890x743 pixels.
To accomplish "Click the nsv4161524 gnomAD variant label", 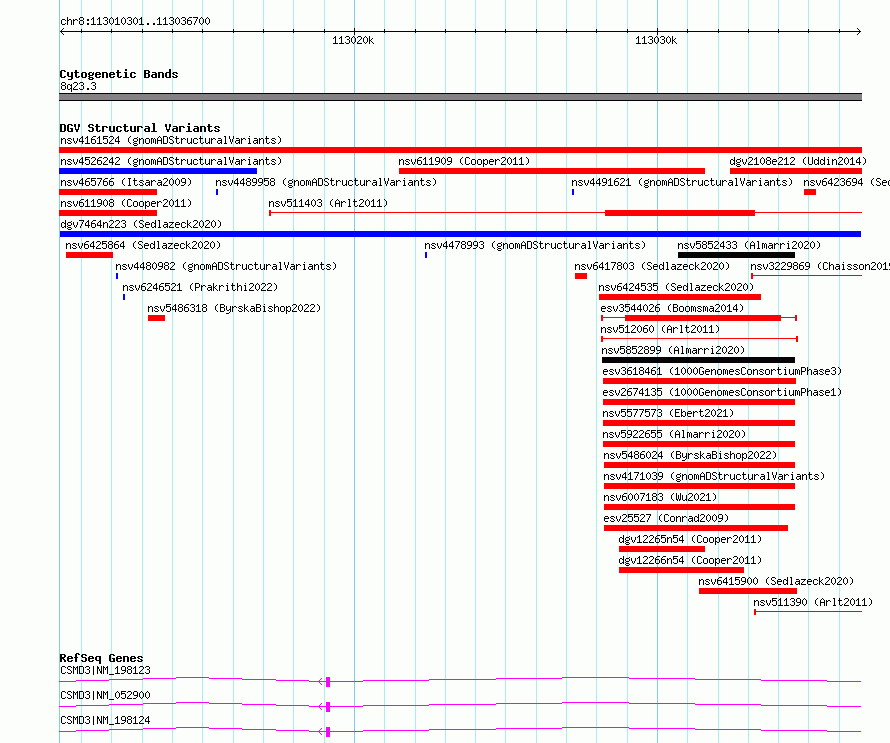I will tap(171, 140).
